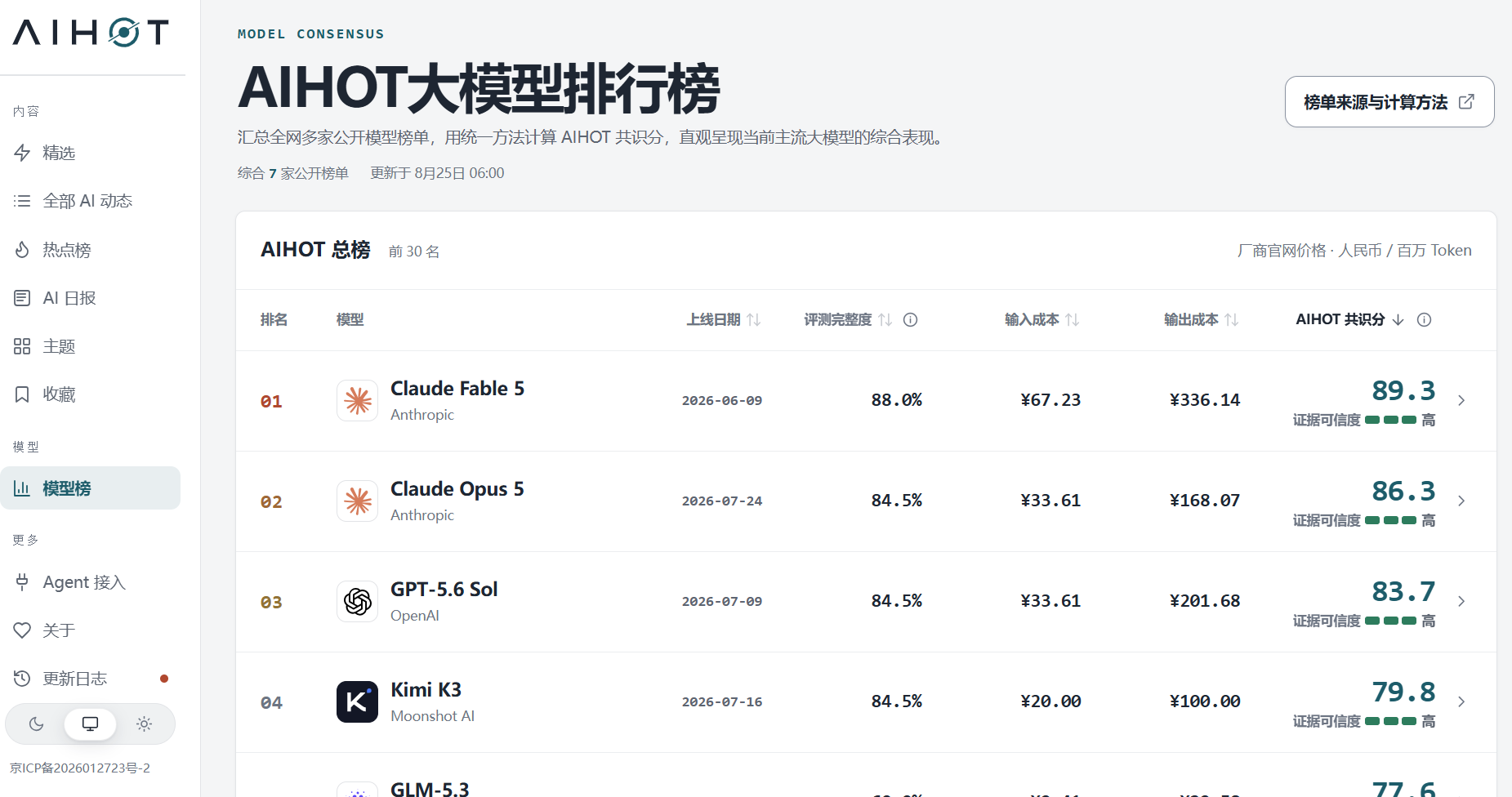This screenshot has height=797, width=1512.
Task: Expand Claude Fable 5 row chevron
Action: click(1461, 400)
